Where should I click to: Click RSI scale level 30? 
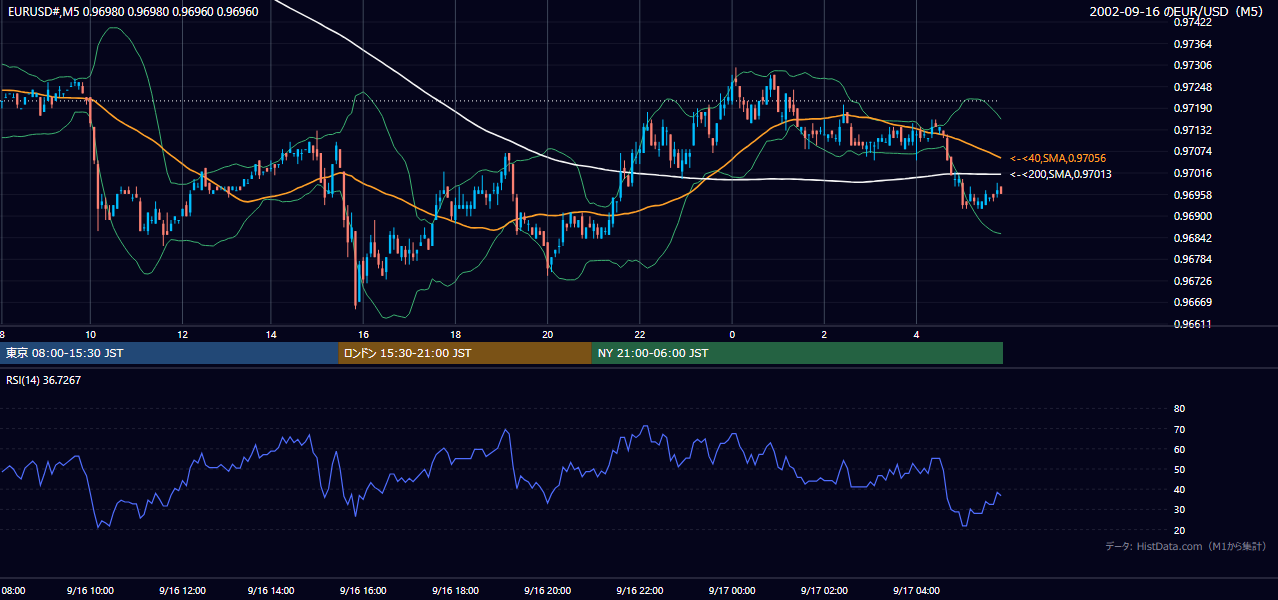[x=1179, y=510]
